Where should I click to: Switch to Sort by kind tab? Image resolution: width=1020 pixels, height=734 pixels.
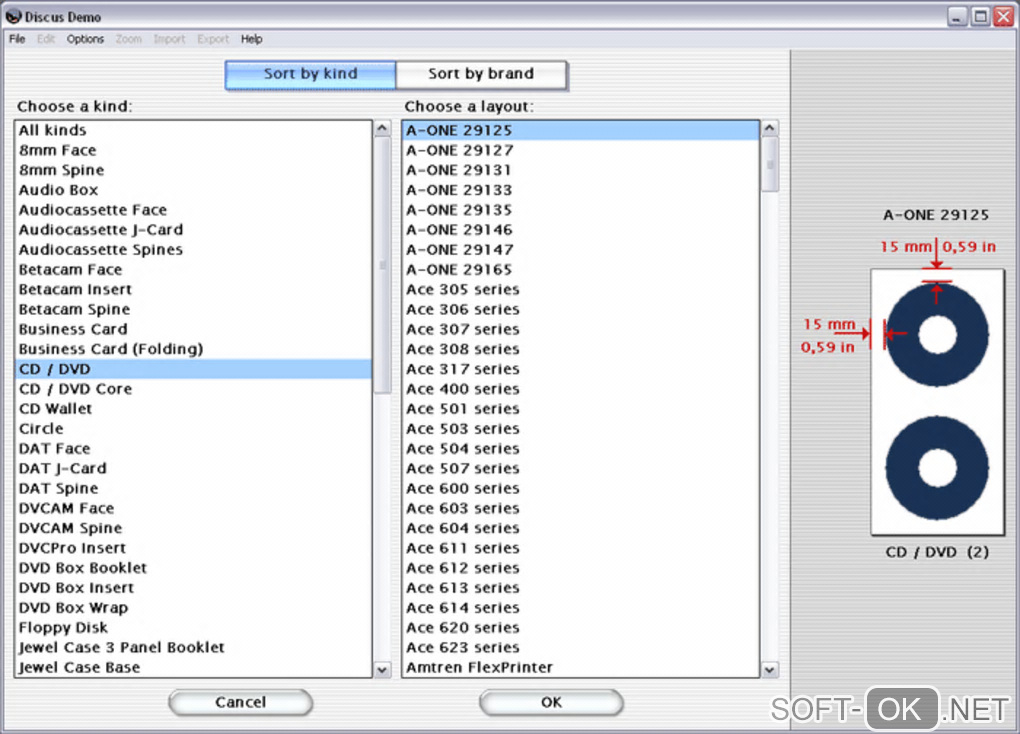tap(310, 74)
